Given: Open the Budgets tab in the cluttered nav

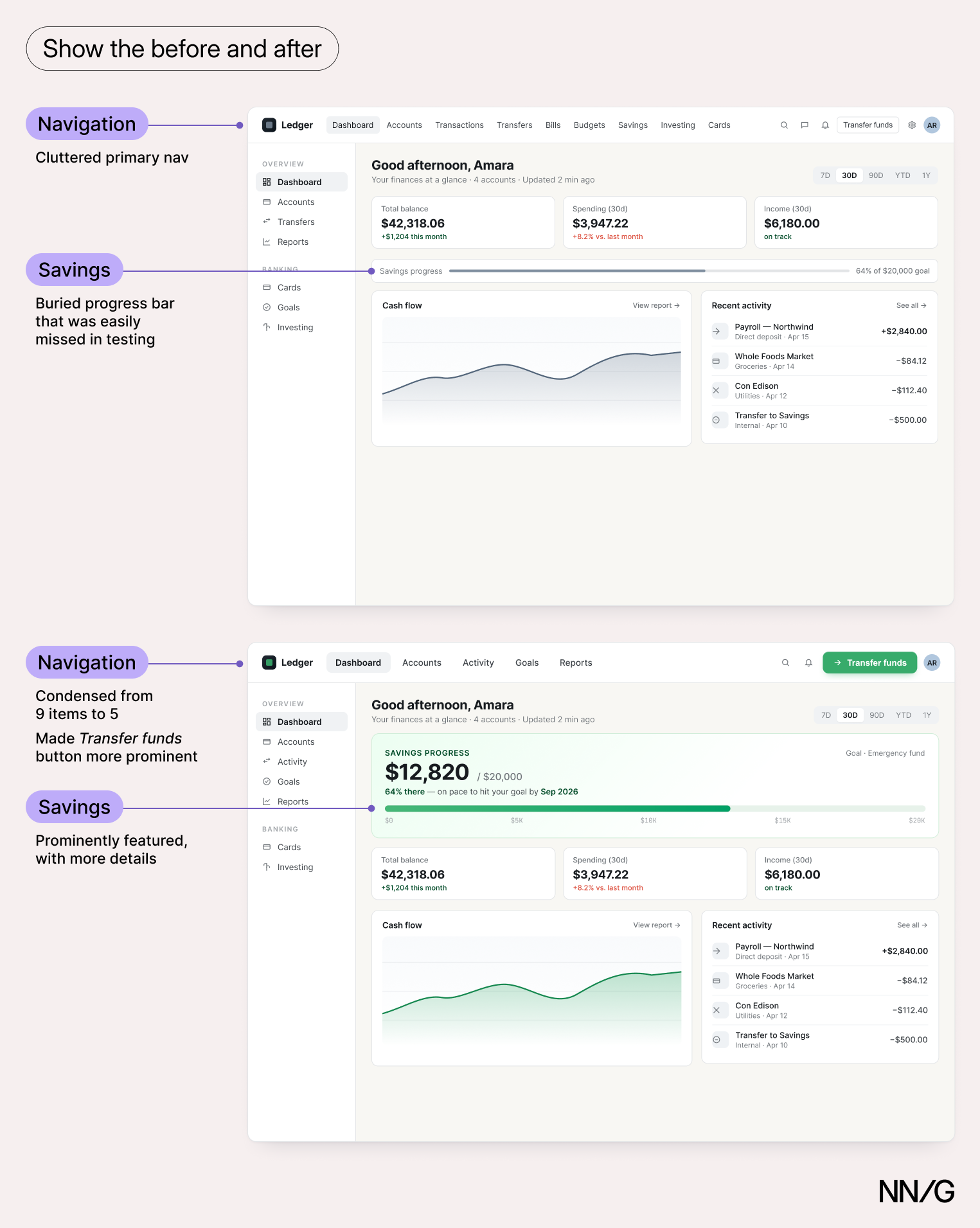Looking at the screenshot, I should tap(589, 125).
